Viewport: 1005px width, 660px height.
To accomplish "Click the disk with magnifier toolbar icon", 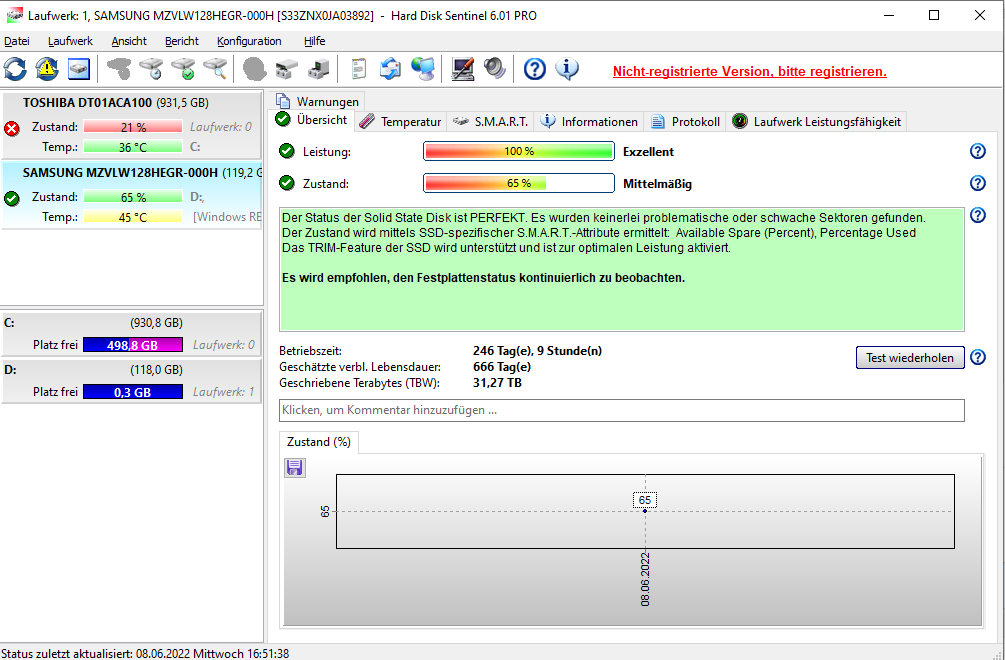I will pyautogui.click(x=215, y=69).
